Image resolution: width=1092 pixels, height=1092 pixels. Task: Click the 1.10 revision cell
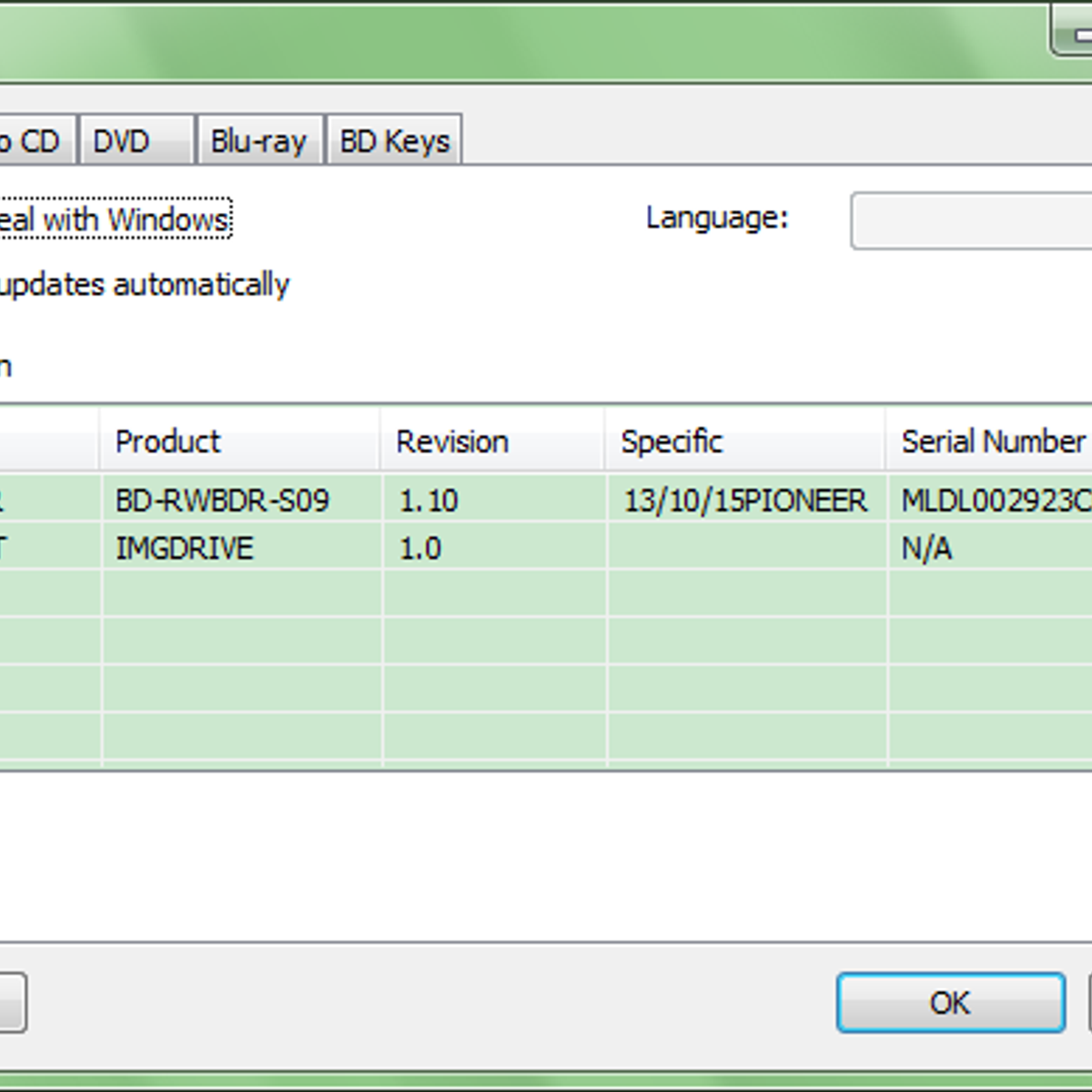(429, 500)
